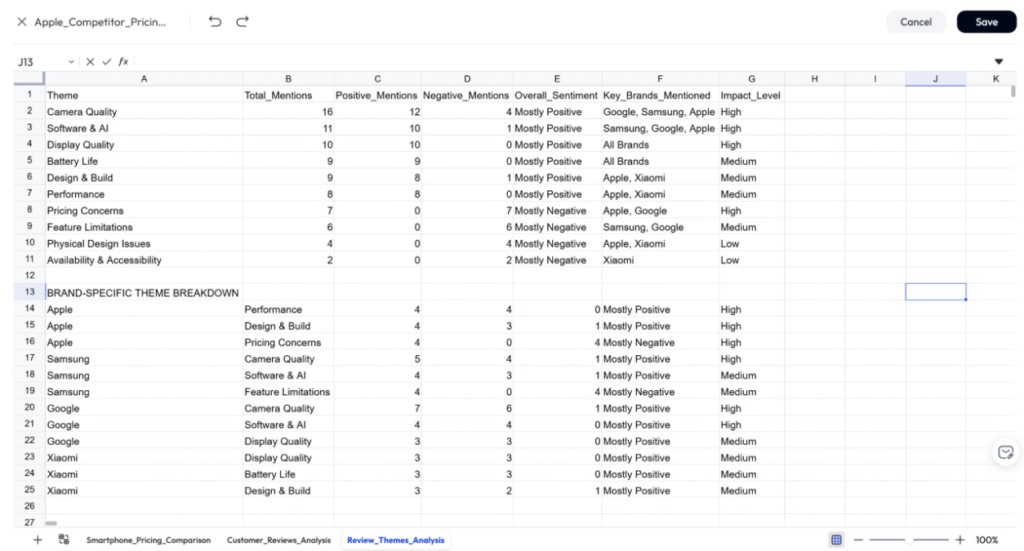Open the insert function fx dialog
The image size is (1024, 551).
click(x=123, y=62)
